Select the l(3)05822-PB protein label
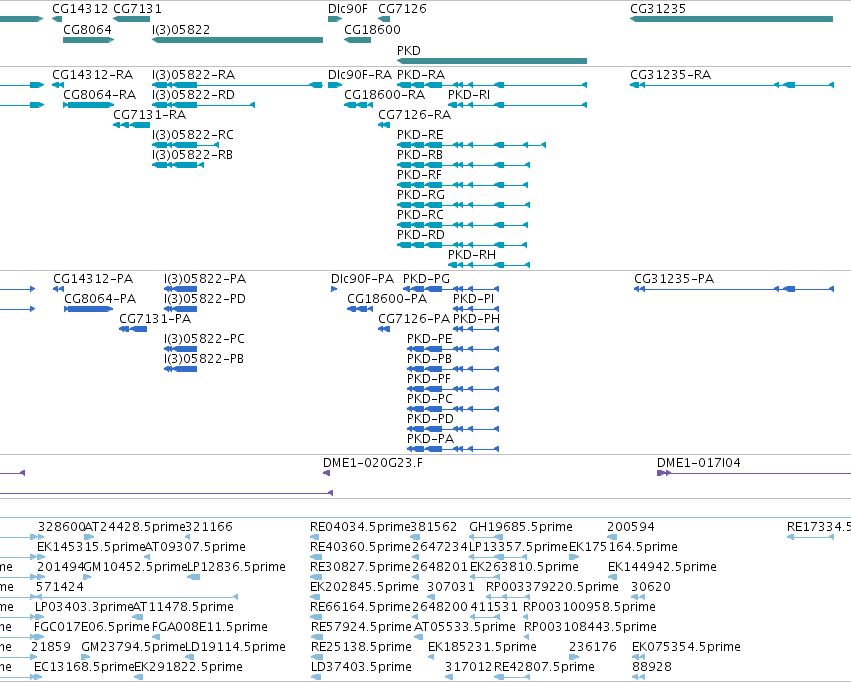851x682 pixels. point(204,359)
